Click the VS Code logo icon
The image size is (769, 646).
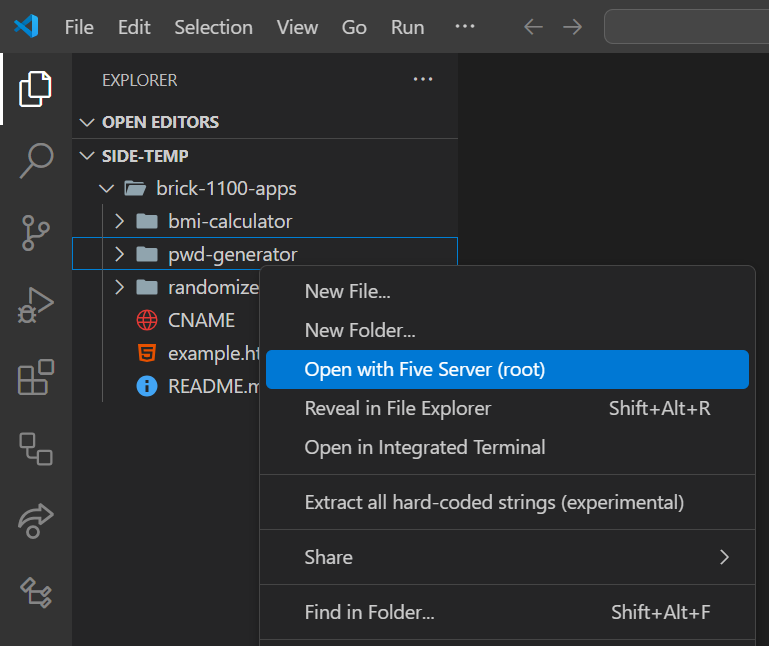[26, 26]
